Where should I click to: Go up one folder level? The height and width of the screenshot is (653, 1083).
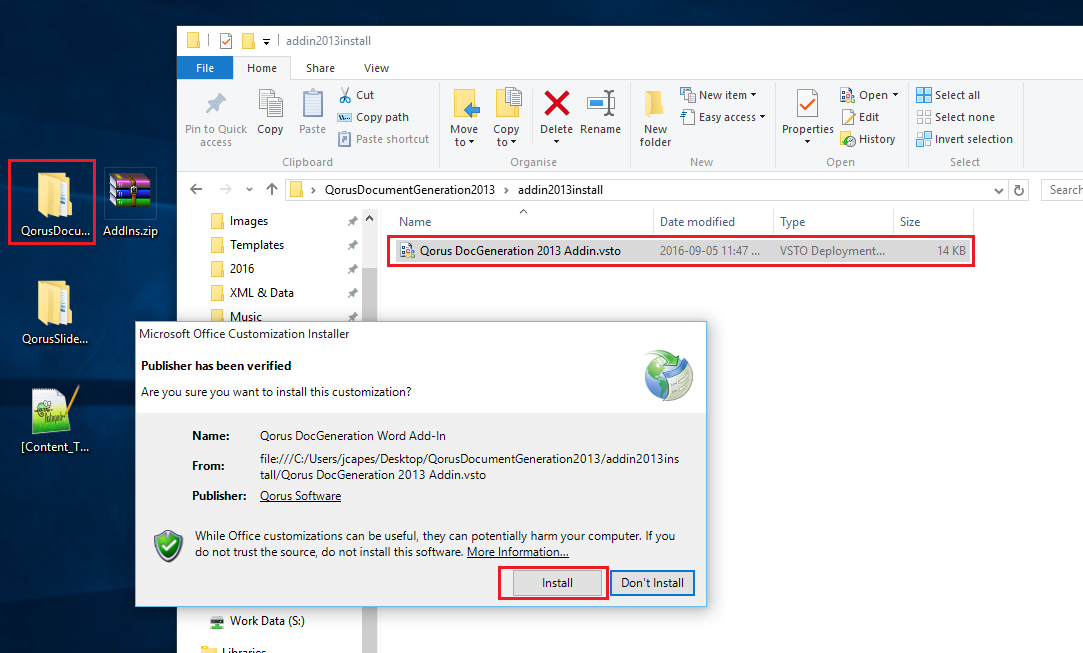(x=272, y=189)
